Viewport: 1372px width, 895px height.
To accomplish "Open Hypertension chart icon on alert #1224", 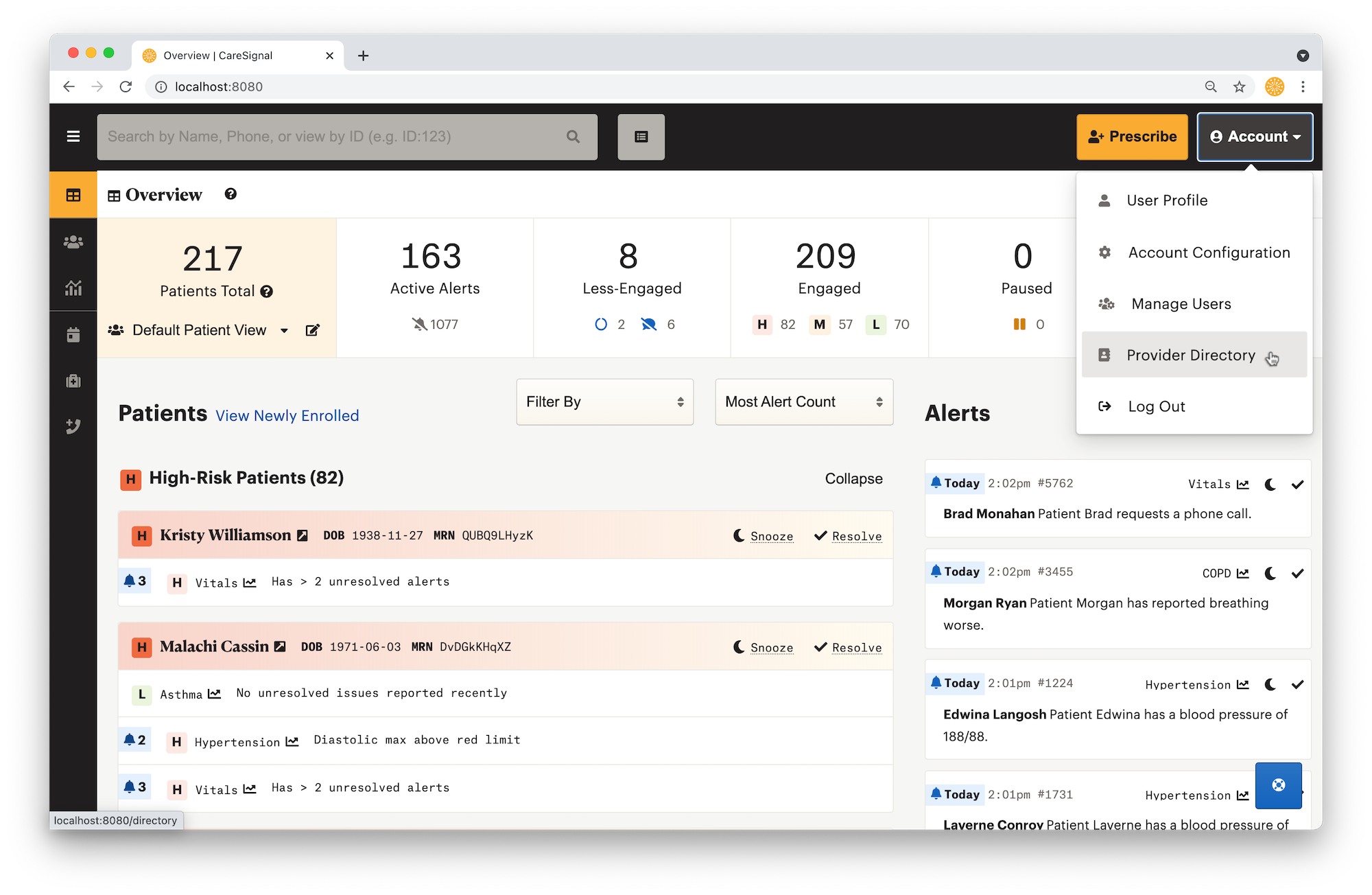I will 1243,684.
